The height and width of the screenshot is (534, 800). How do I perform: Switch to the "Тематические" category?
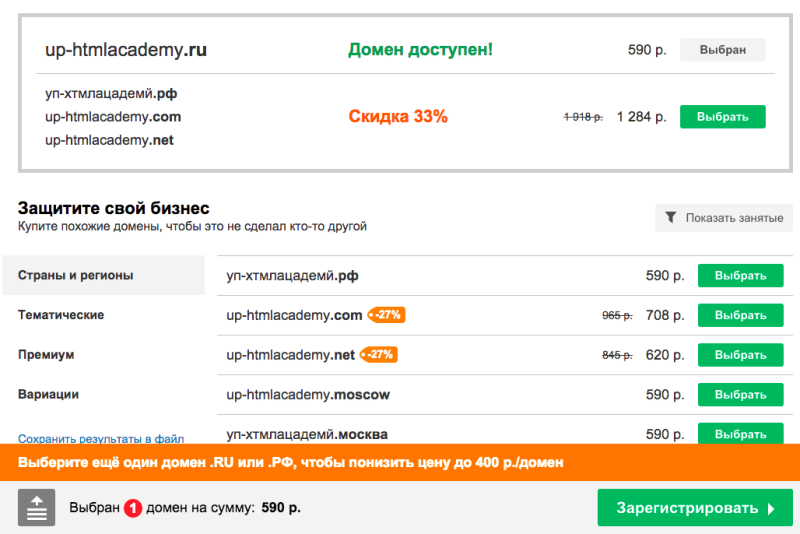pos(61,315)
